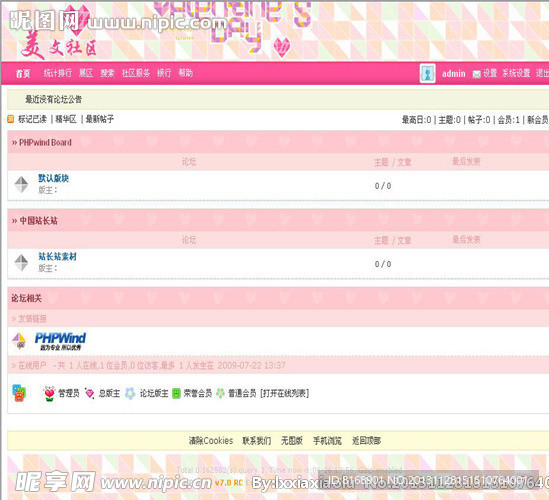Click the online users group icon

click(x=19, y=393)
